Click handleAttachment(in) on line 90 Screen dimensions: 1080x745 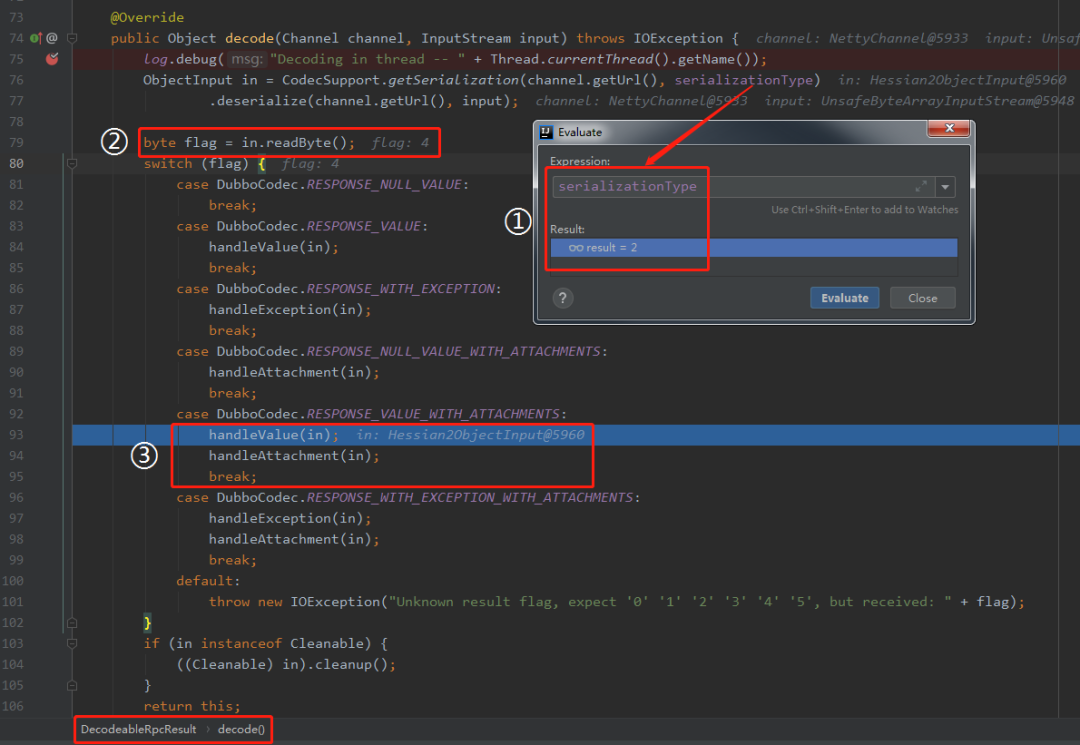pos(291,372)
